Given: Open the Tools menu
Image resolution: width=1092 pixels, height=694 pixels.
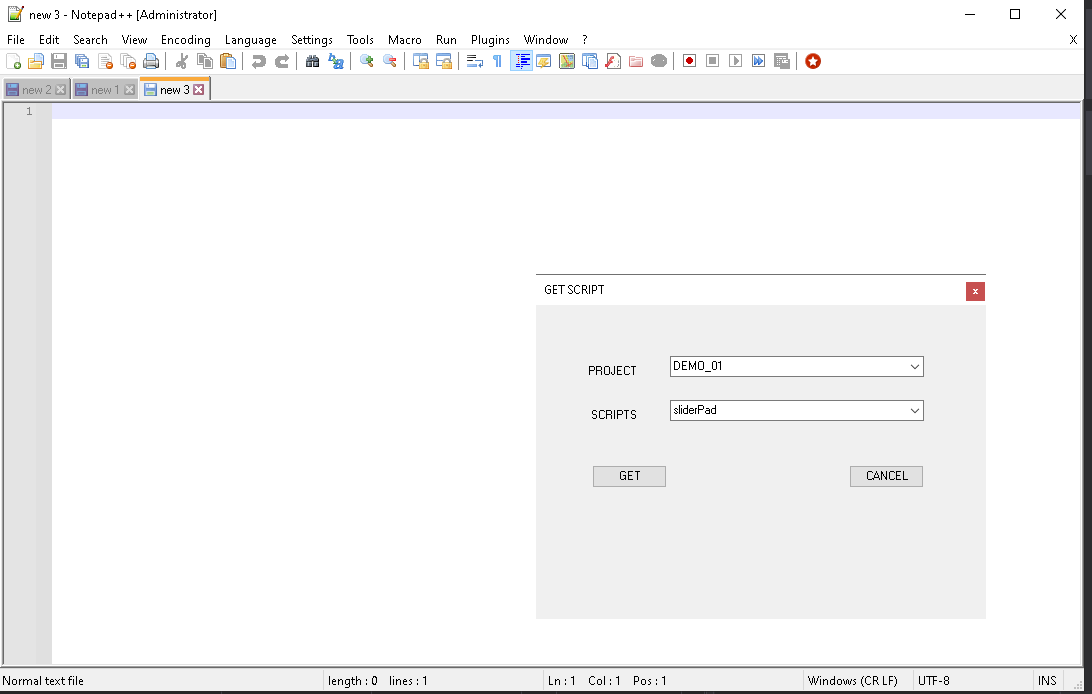Looking at the screenshot, I should click(x=360, y=40).
